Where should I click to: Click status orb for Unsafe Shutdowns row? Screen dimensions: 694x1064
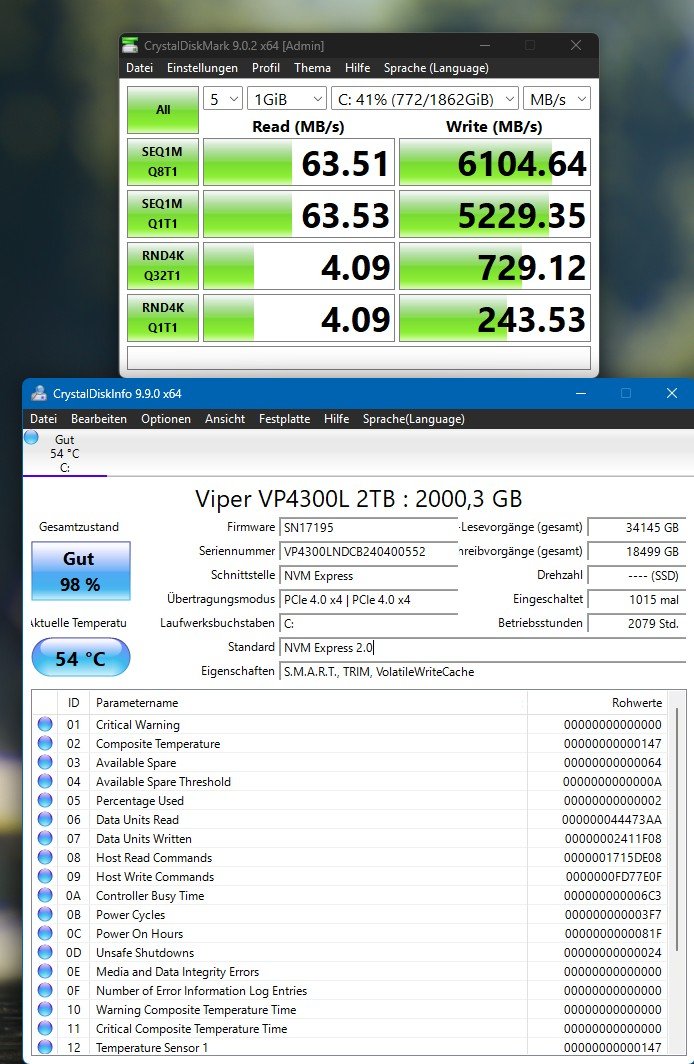click(45, 952)
